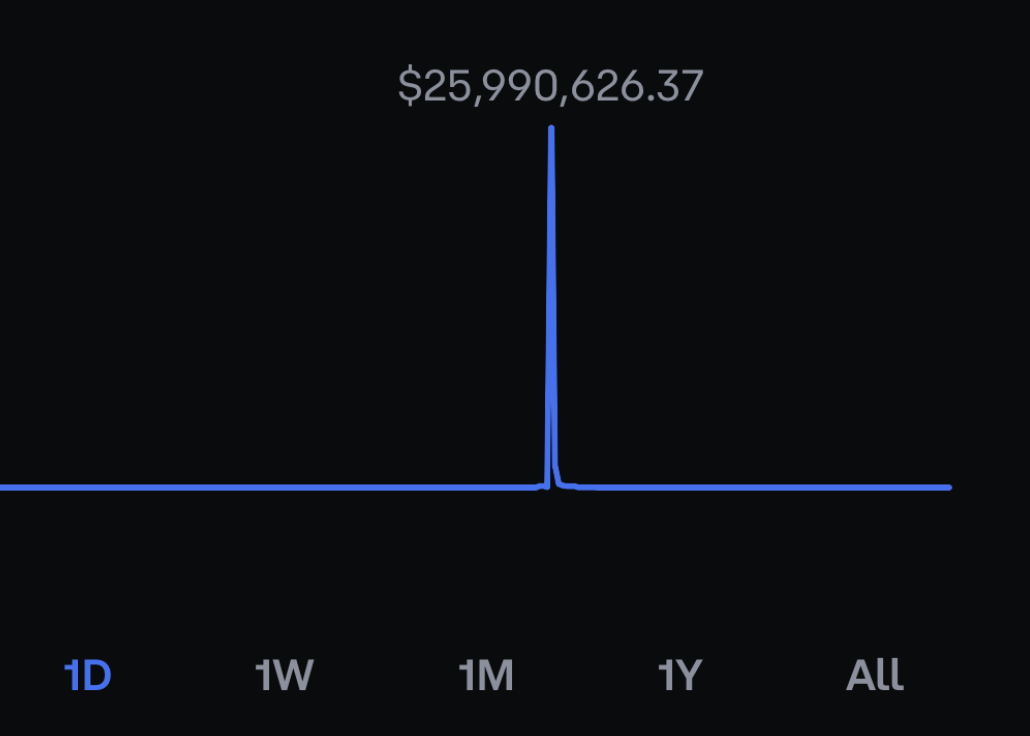
Task: Click the flat line just left of the spike
Action: (525, 488)
